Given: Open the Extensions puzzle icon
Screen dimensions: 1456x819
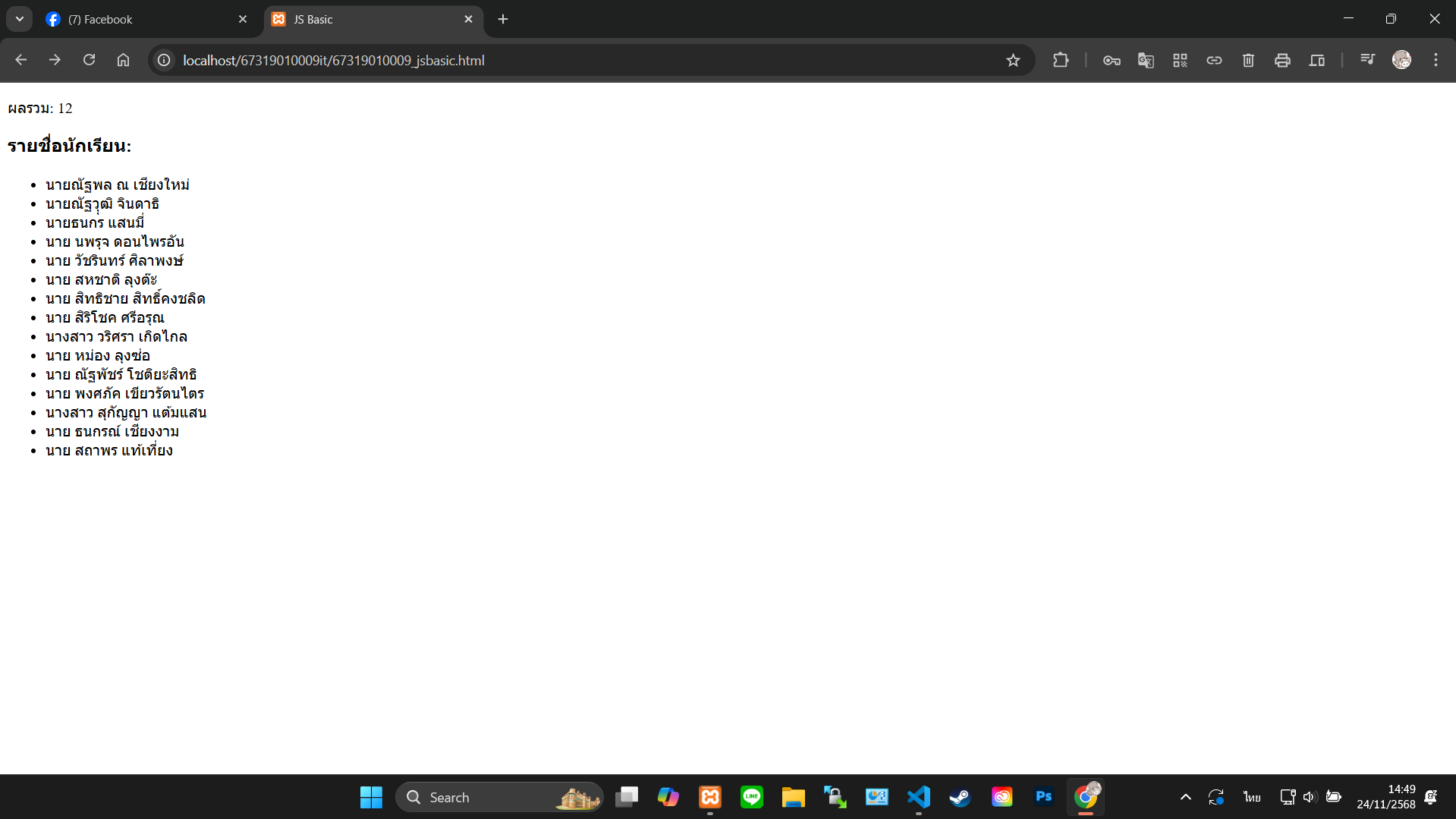Looking at the screenshot, I should click(1061, 61).
